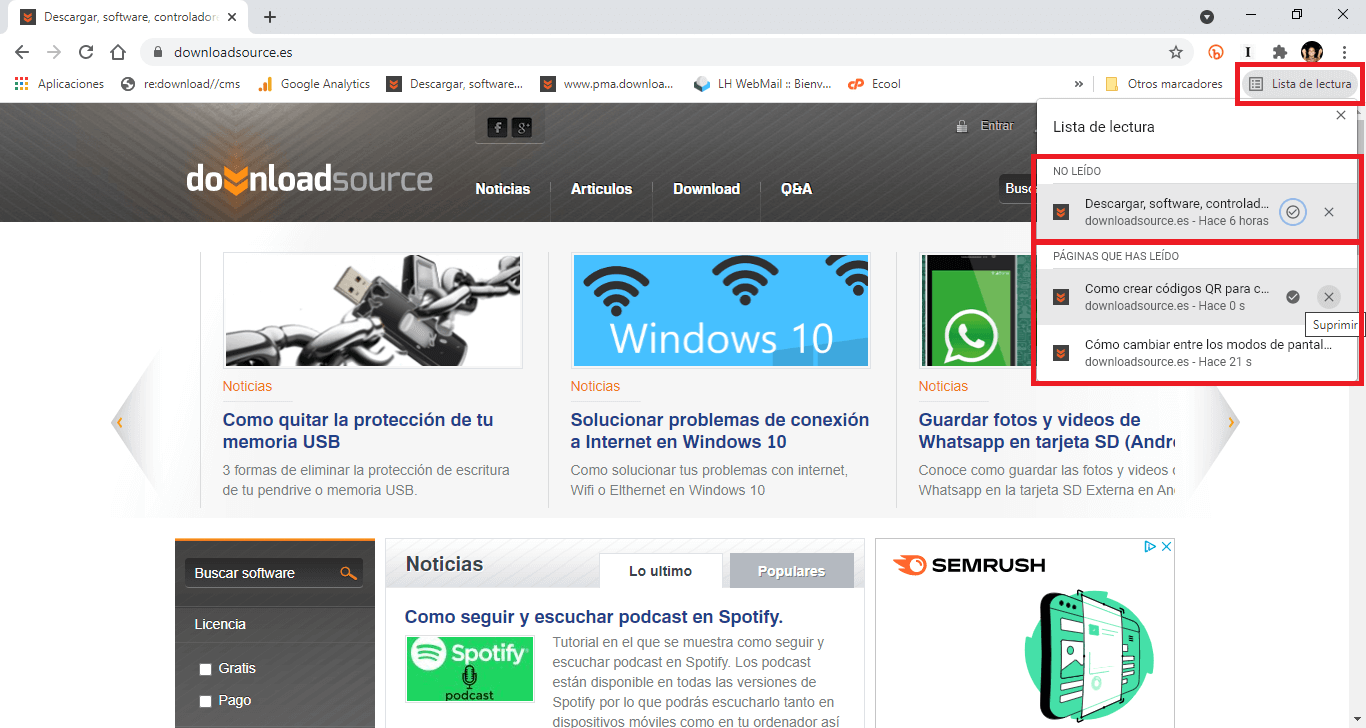Show next slide in carousel
Image resolution: width=1366 pixels, height=728 pixels.
1231,422
